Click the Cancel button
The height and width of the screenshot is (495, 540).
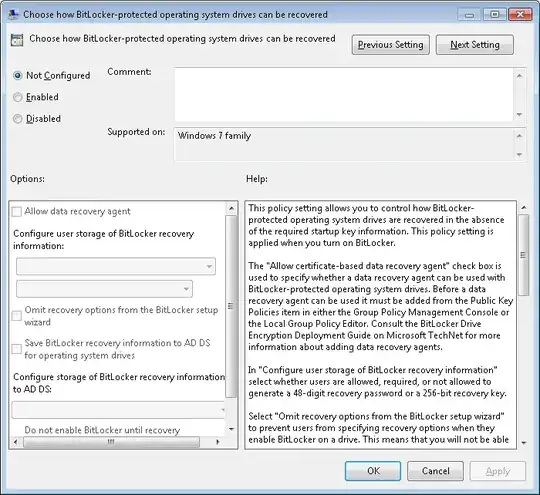(435, 471)
